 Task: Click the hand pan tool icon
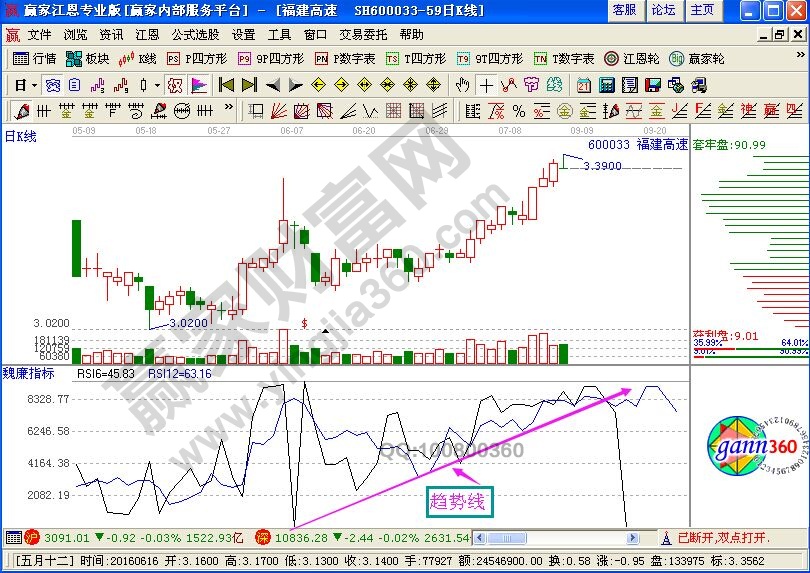462,85
